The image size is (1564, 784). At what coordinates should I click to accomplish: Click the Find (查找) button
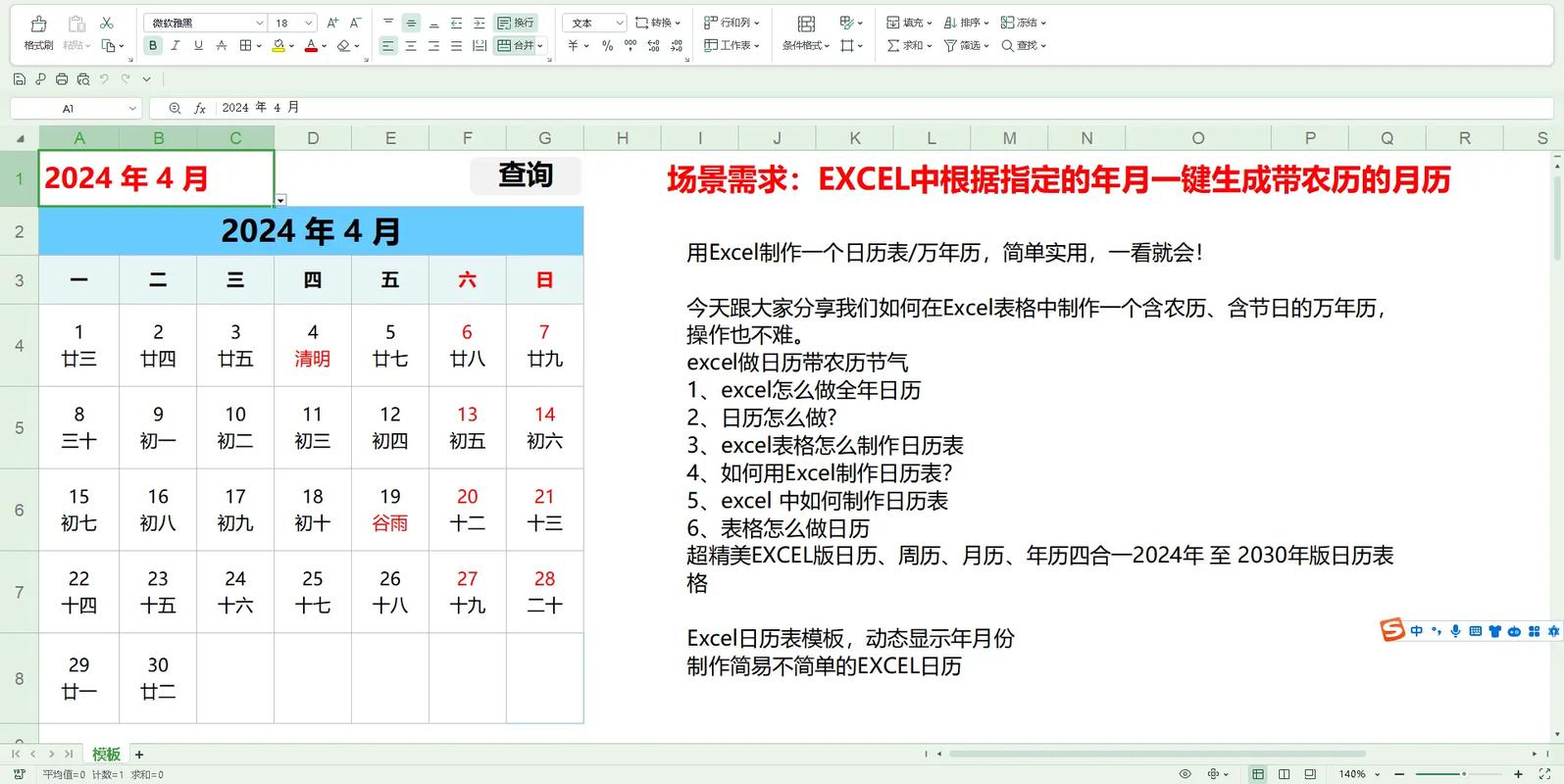1024,45
